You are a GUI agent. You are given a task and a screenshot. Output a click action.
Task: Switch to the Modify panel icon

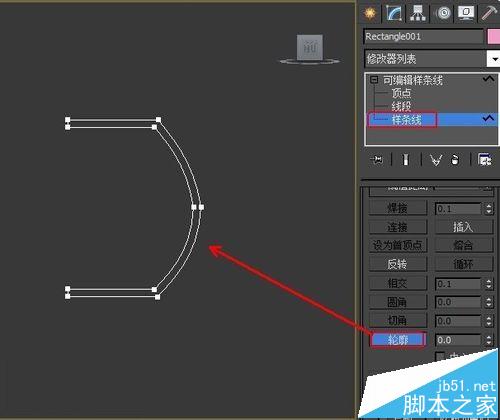click(394, 14)
